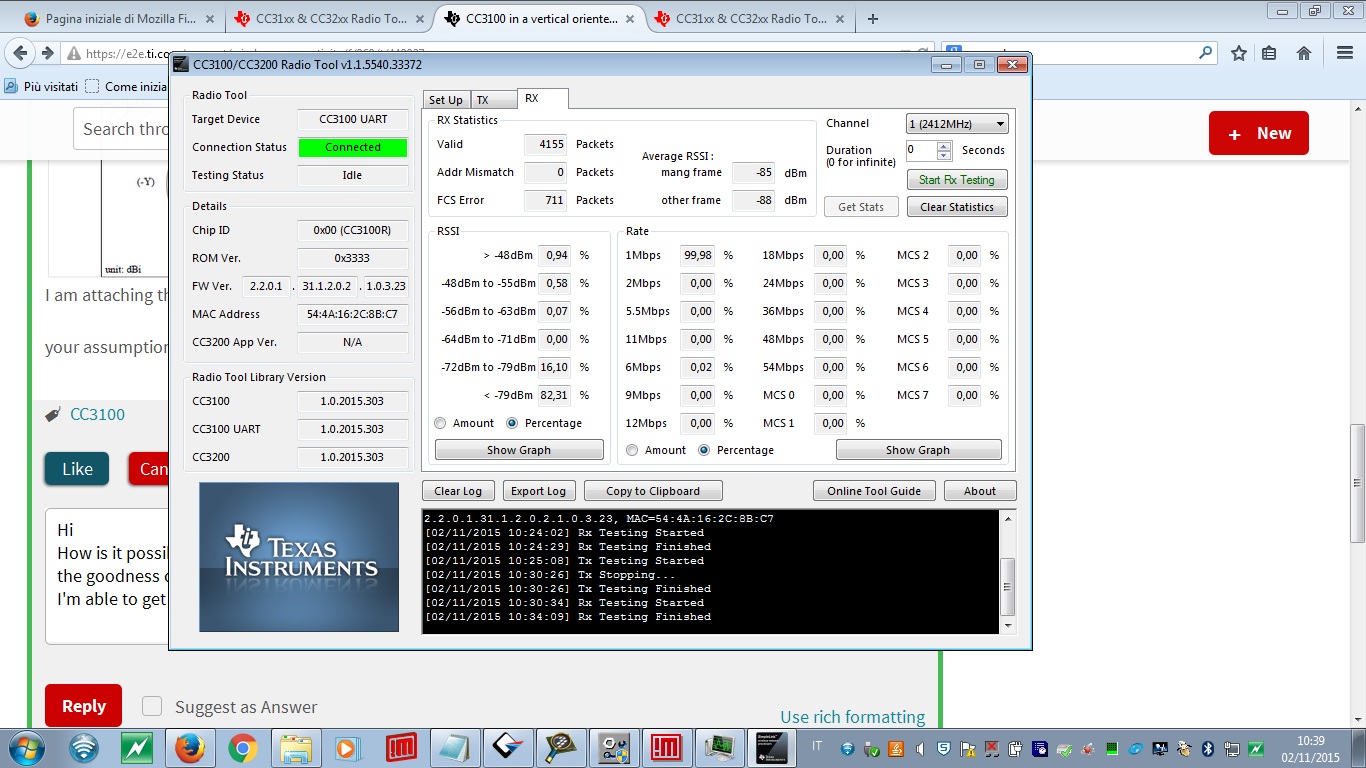Click Start Rx Testing
The height and width of the screenshot is (768, 1366).
click(x=957, y=180)
